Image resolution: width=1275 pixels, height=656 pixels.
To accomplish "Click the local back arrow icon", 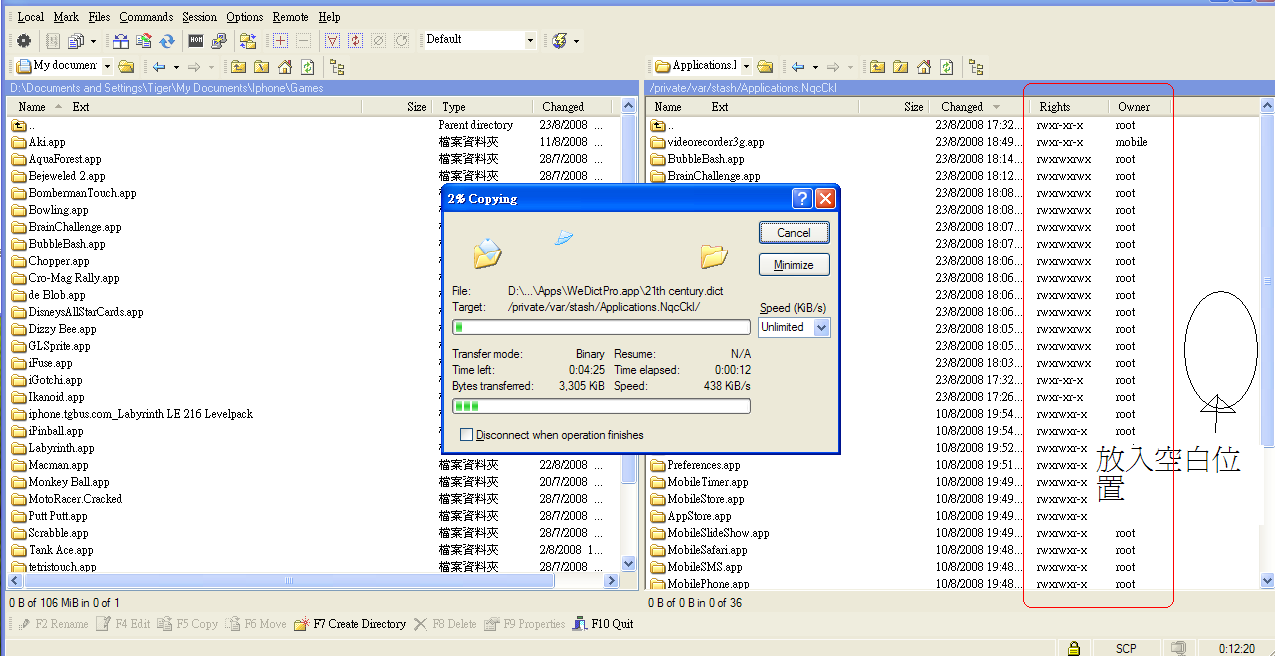I will (x=159, y=67).
